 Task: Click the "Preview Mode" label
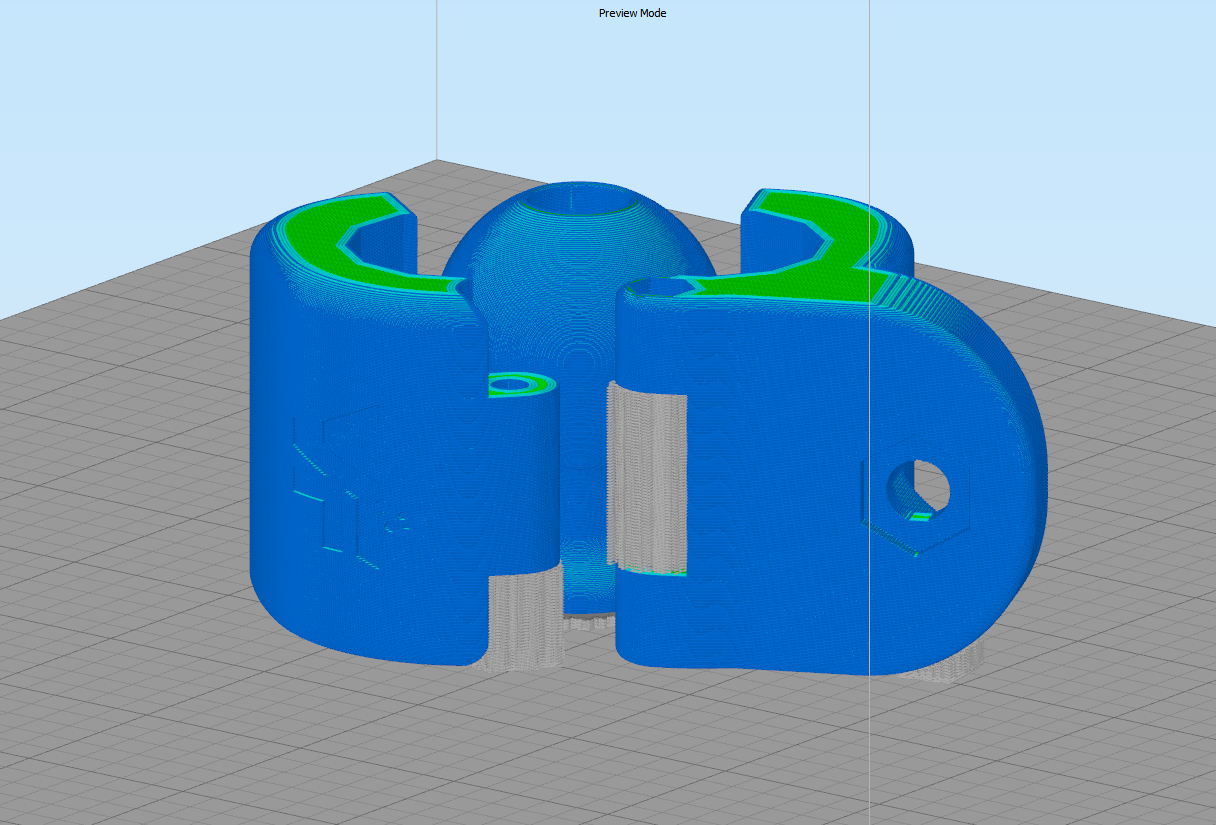pos(632,13)
